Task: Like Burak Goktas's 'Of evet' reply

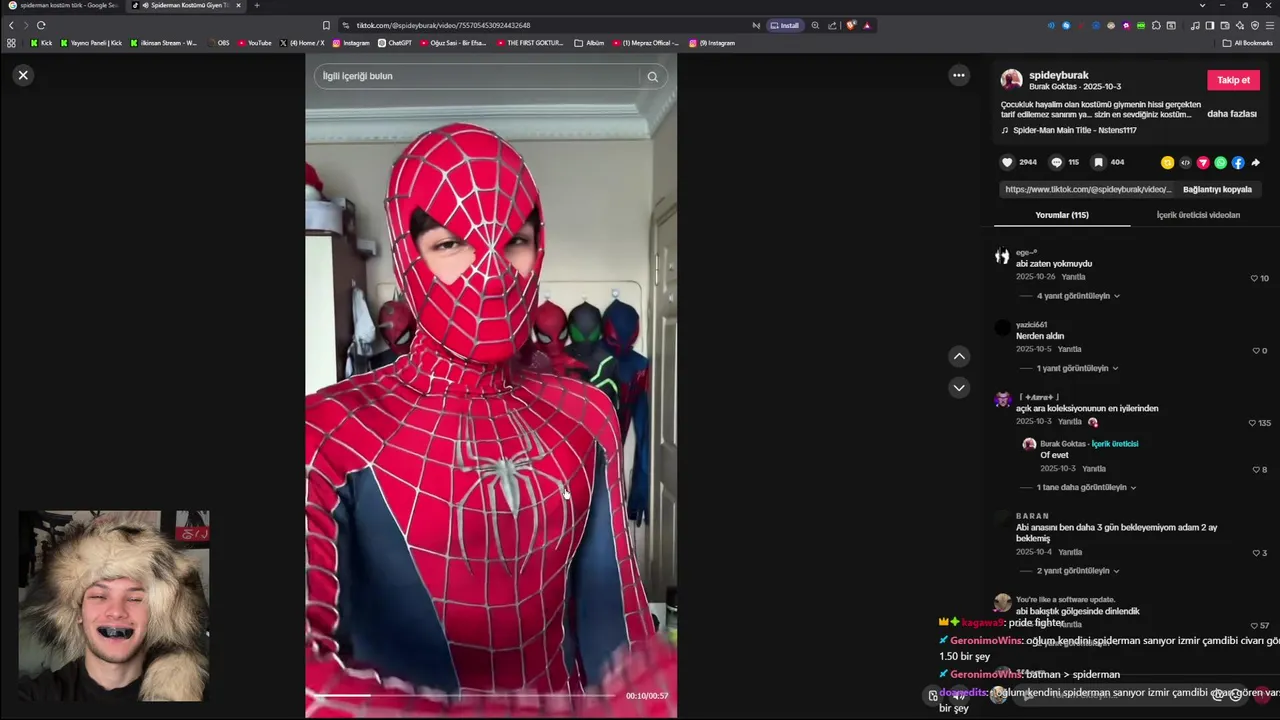Action: click(1256, 469)
